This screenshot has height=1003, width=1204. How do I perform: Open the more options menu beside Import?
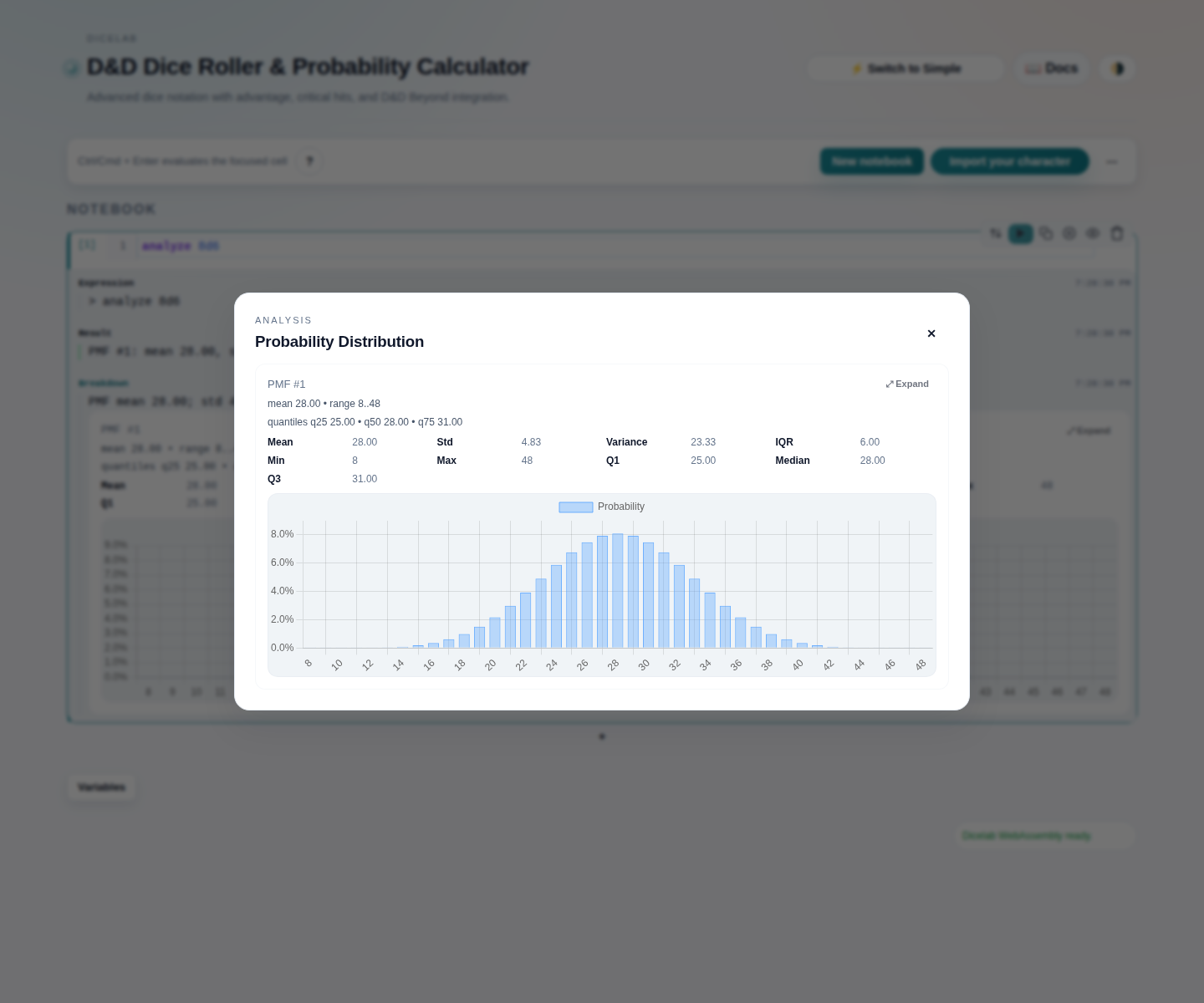1112,161
